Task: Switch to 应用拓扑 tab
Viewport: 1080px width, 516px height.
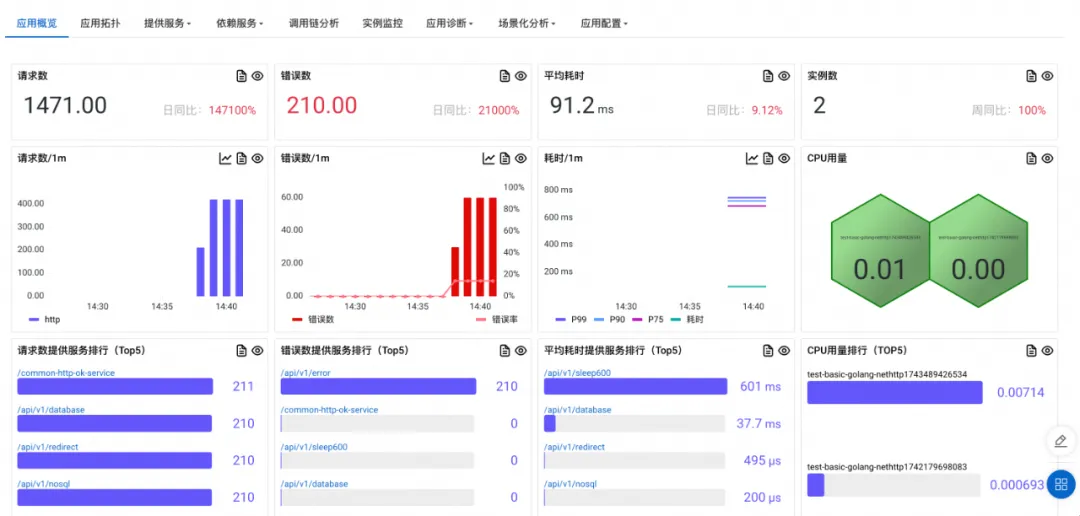Action: 100,23
